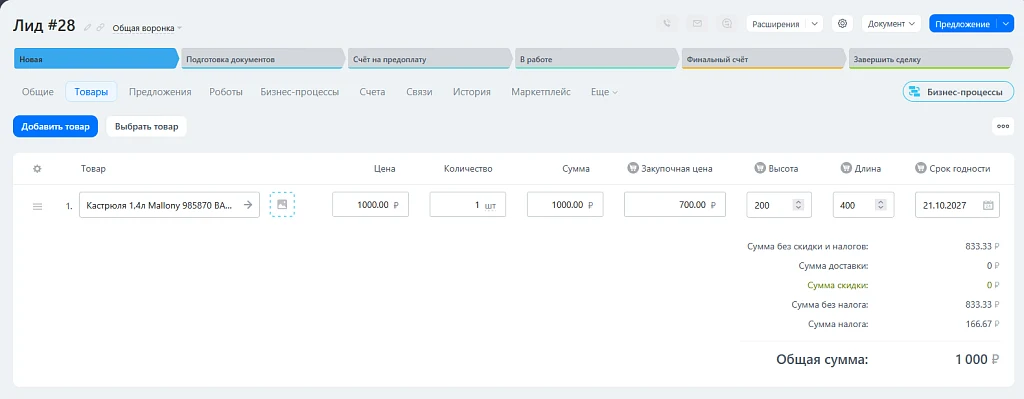The width and height of the screenshot is (1024, 399).
Task: Change the шт unit in Количество field
Action: pyautogui.click(x=490, y=205)
